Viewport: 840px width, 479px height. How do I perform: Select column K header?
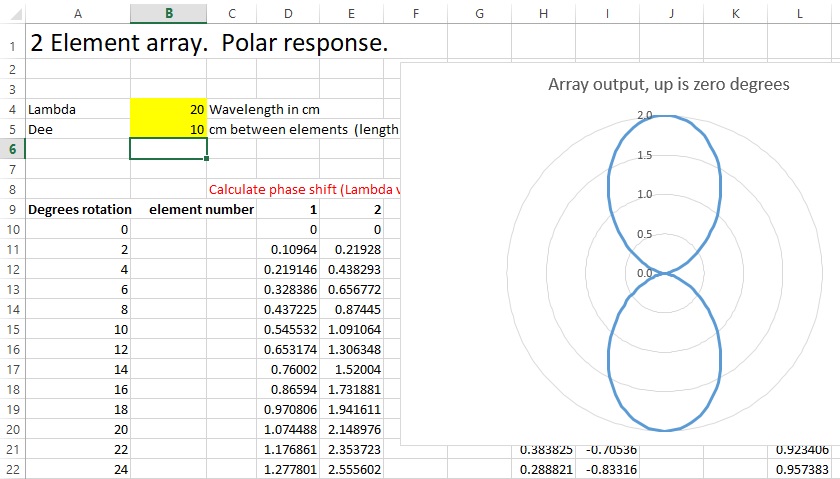point(736,14)
